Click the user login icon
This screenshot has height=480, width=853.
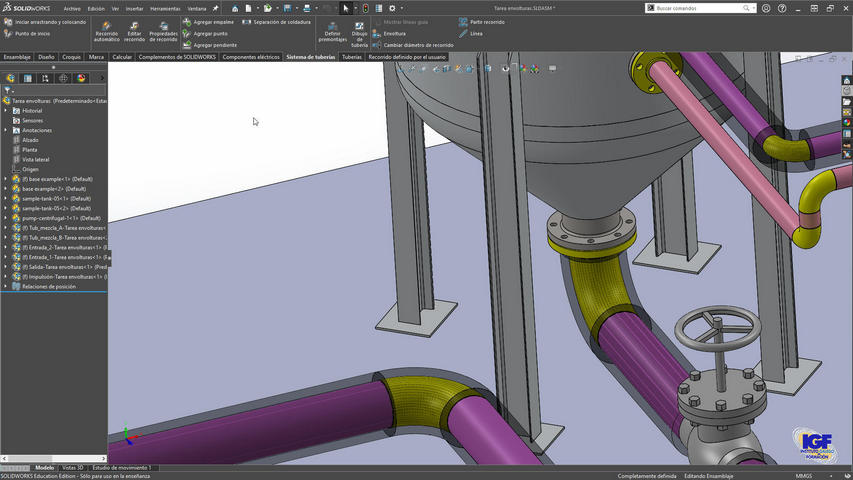coord(766,8)
